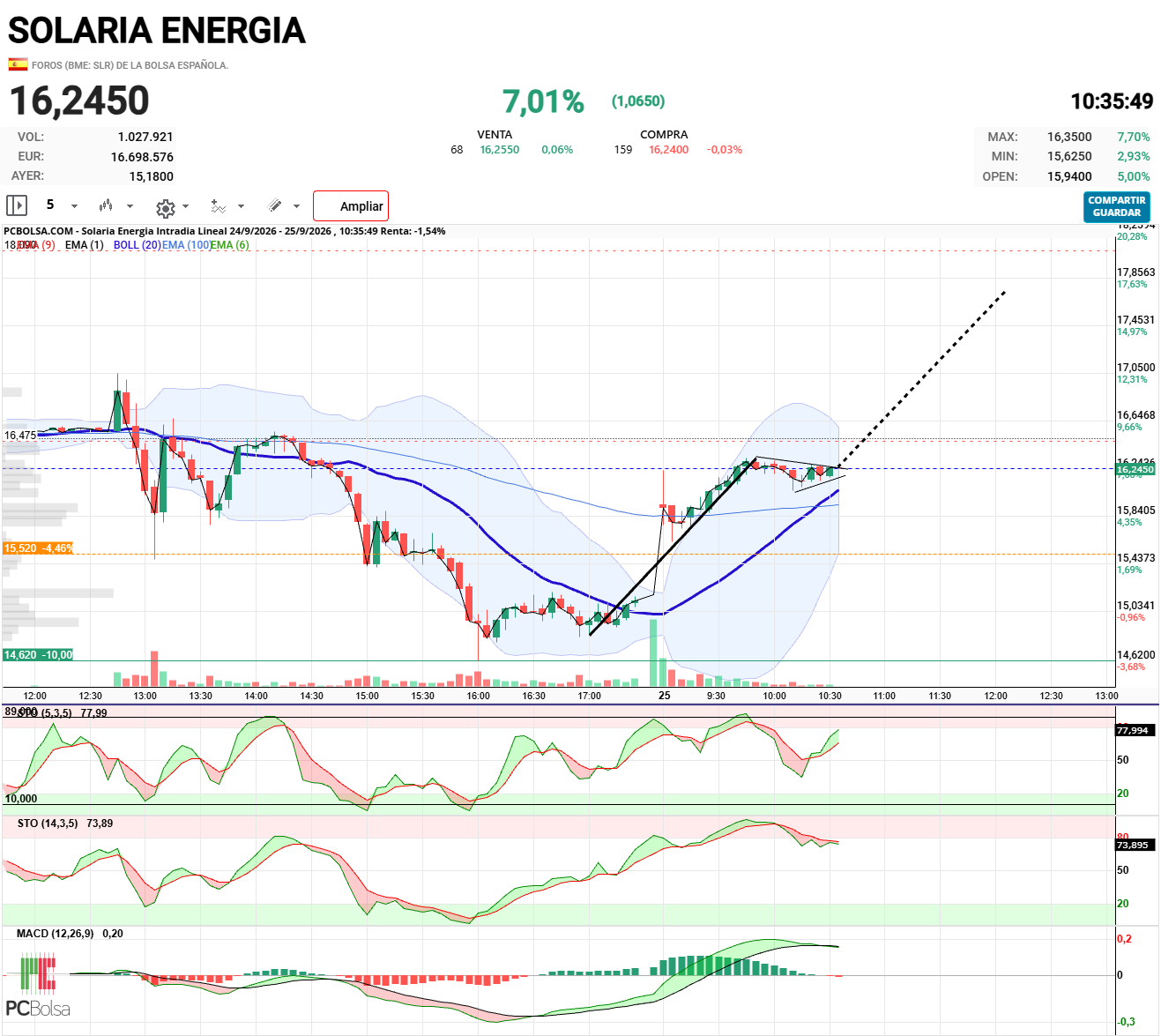Click the 17:00 time axis label
Screen dimensions: 1161x1036
coord(589,696)
